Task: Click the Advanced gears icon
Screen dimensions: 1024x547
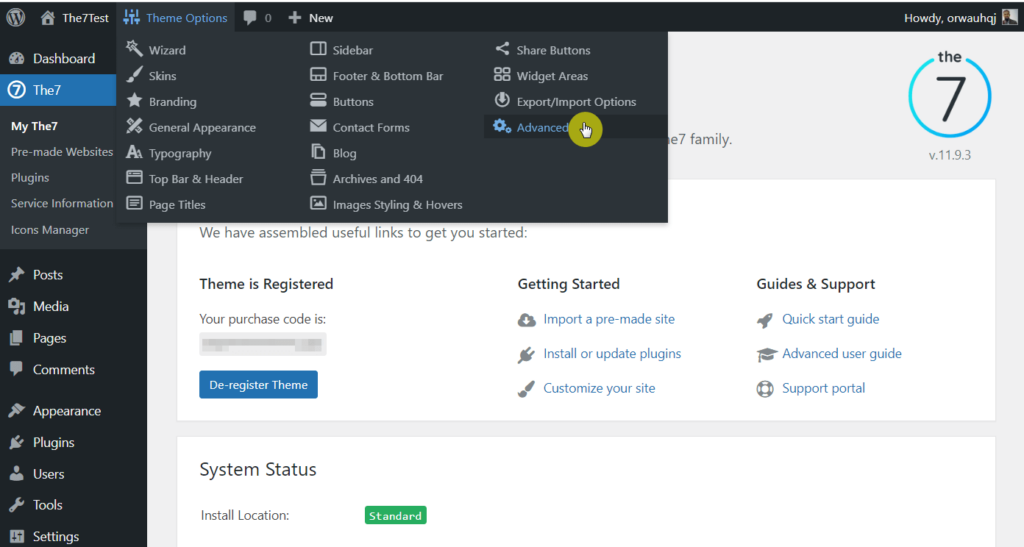Action: (x=502, y=127)
